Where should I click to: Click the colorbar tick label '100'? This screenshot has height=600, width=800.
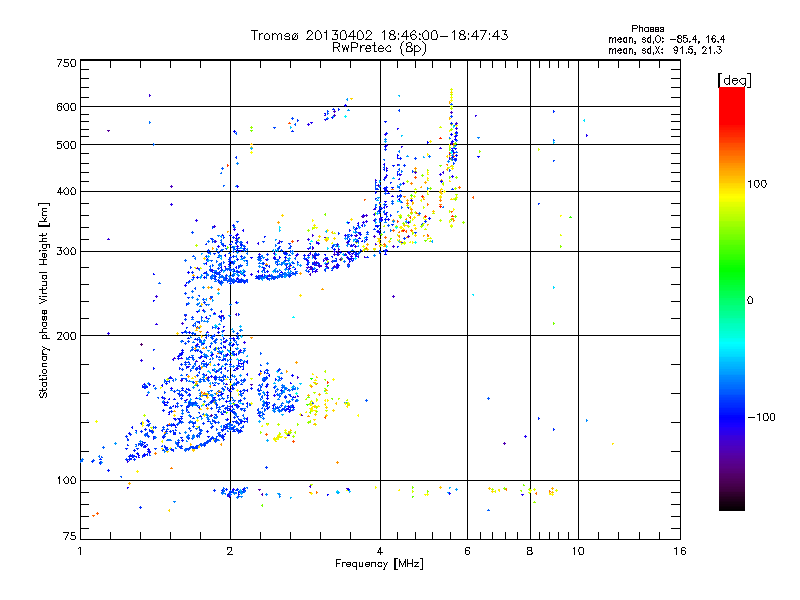coord(757,184)
